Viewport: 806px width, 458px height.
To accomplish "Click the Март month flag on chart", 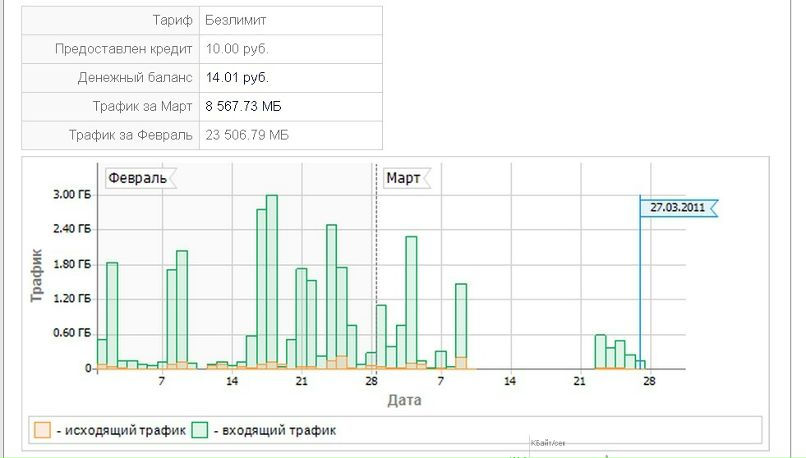I will (x=404, y=178).
